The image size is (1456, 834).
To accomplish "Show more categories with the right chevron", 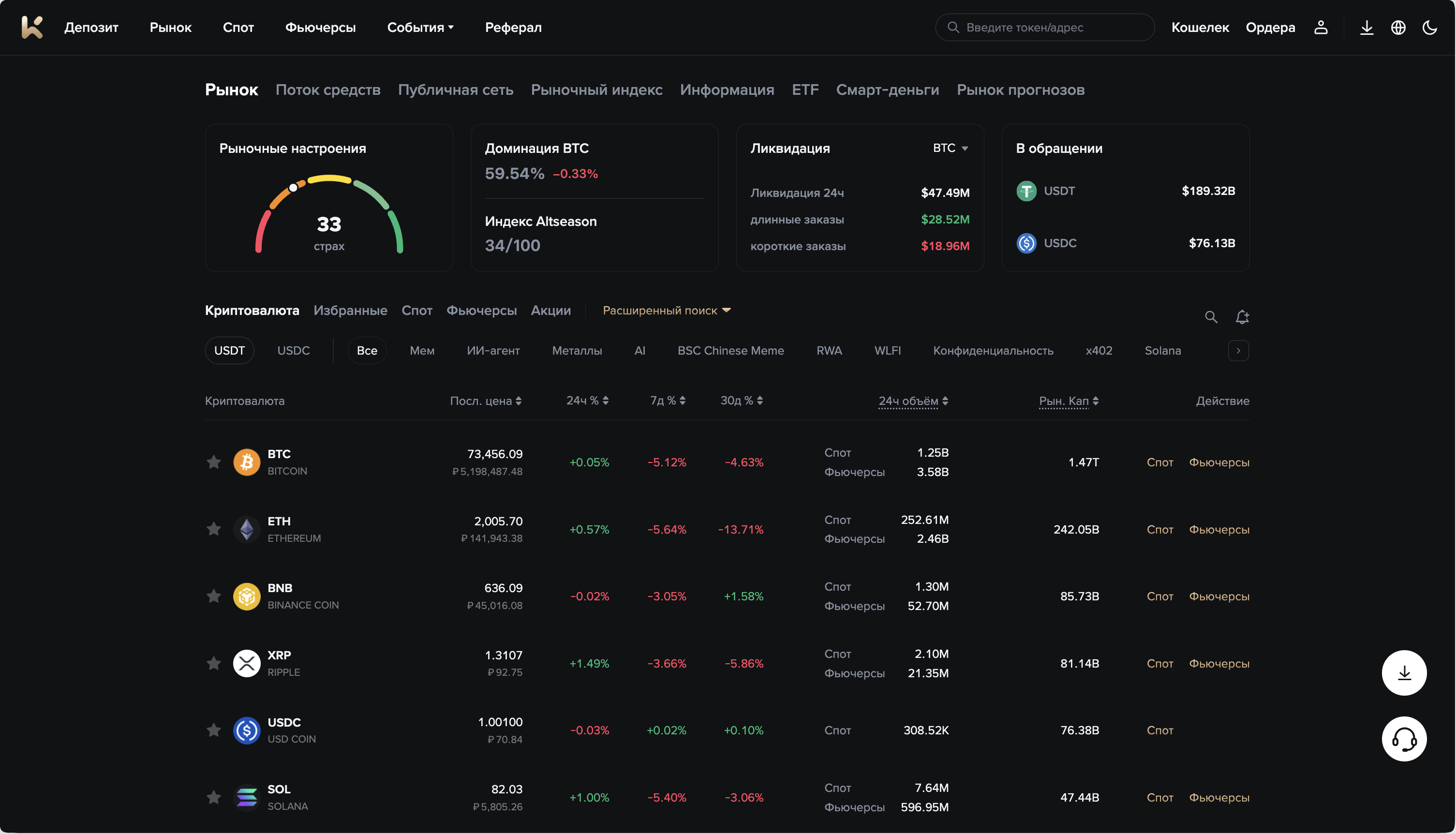I will (x=1238, y=351).
